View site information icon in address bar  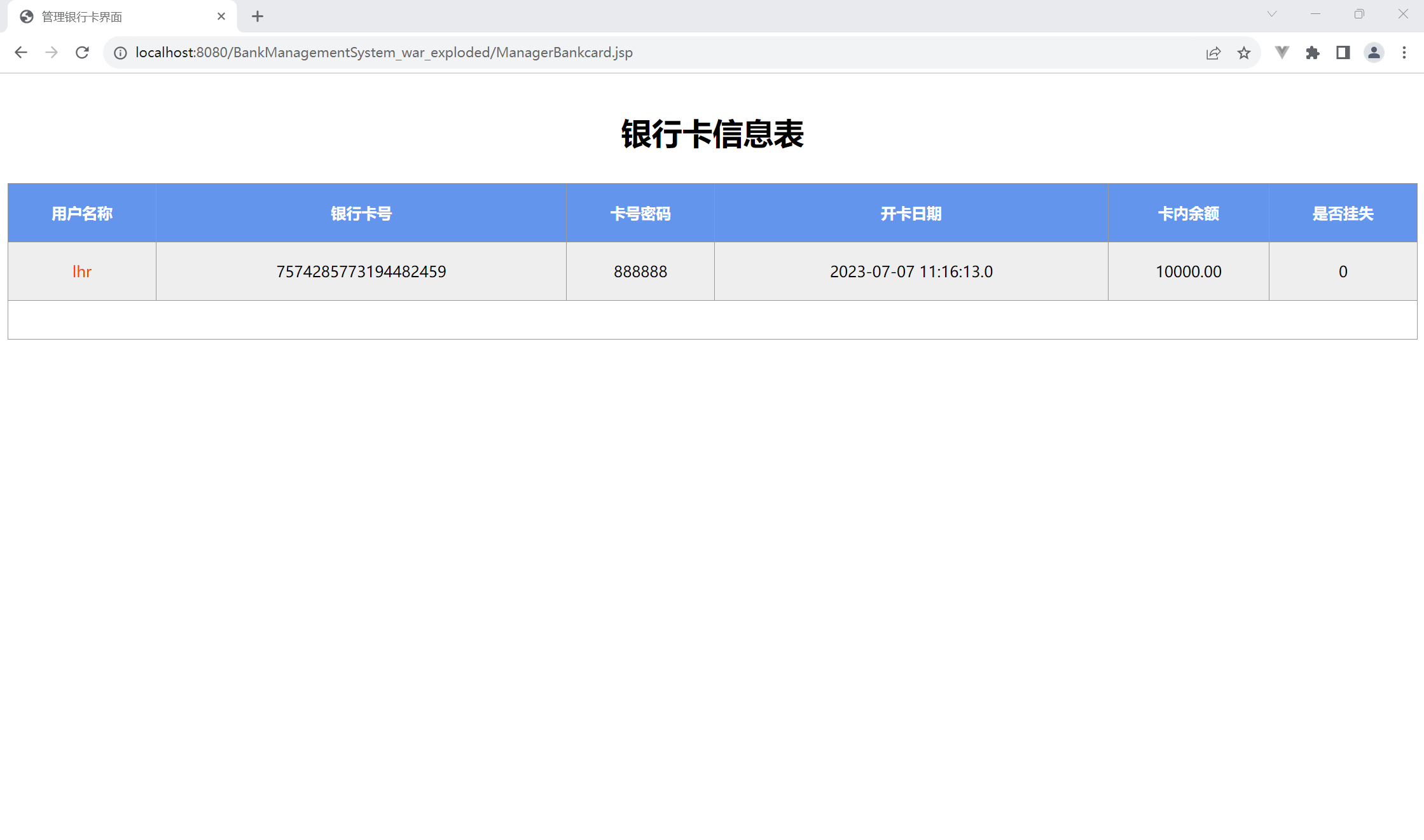120,53
